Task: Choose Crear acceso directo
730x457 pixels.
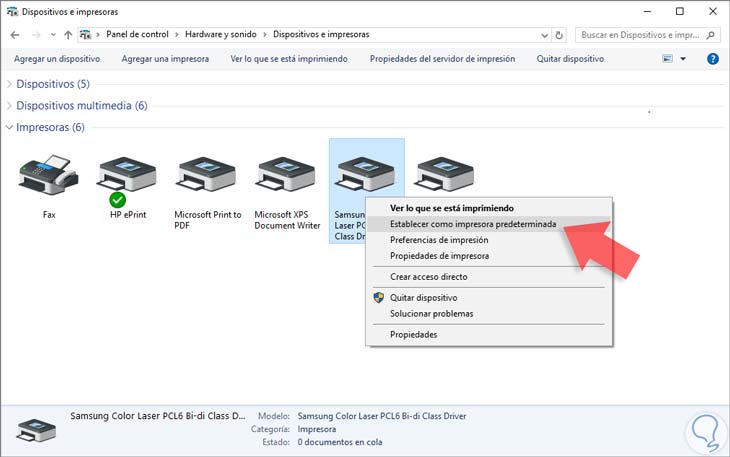Action: coord(429,276)
